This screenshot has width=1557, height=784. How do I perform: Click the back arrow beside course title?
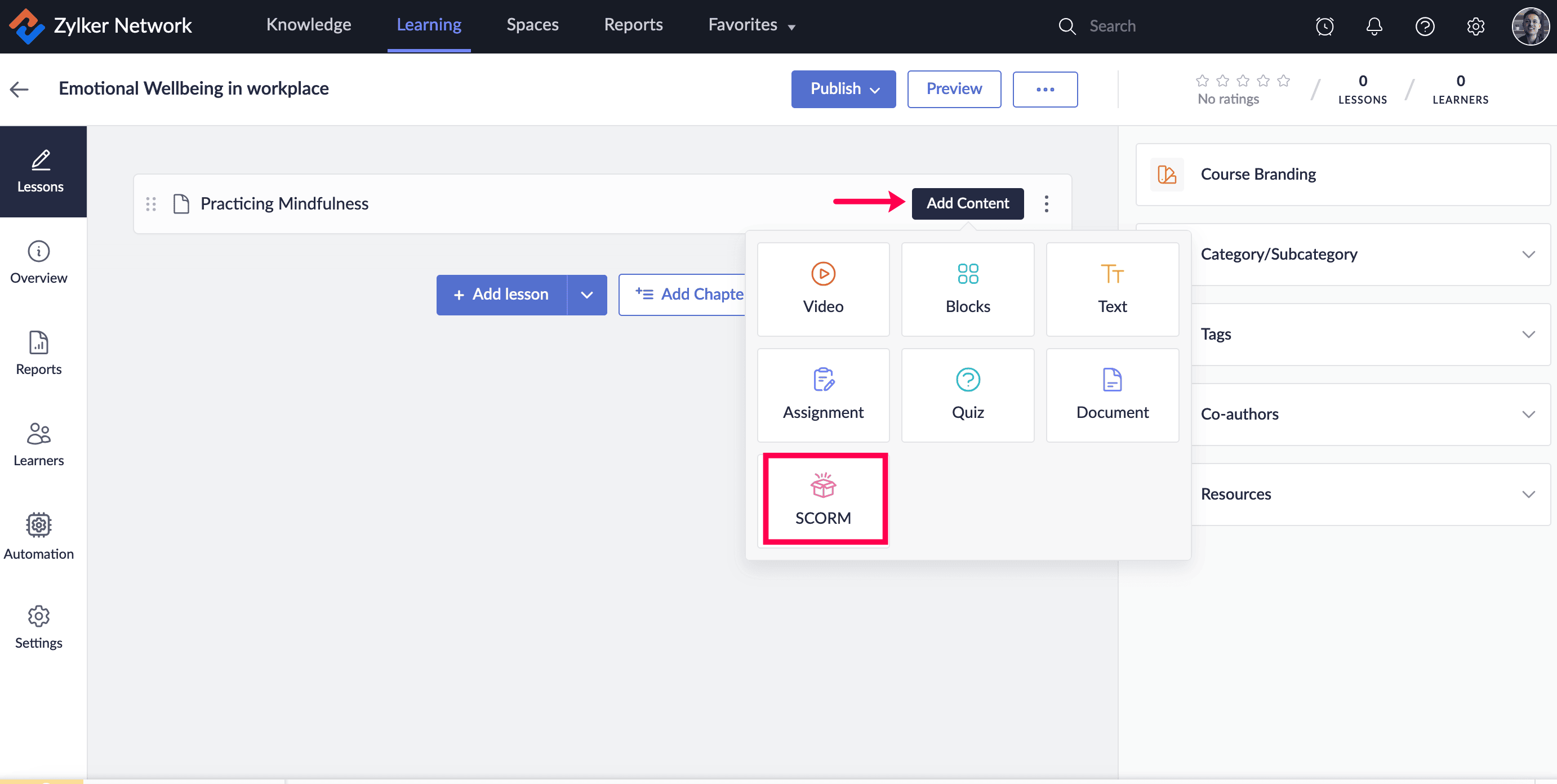click(19, 89)
